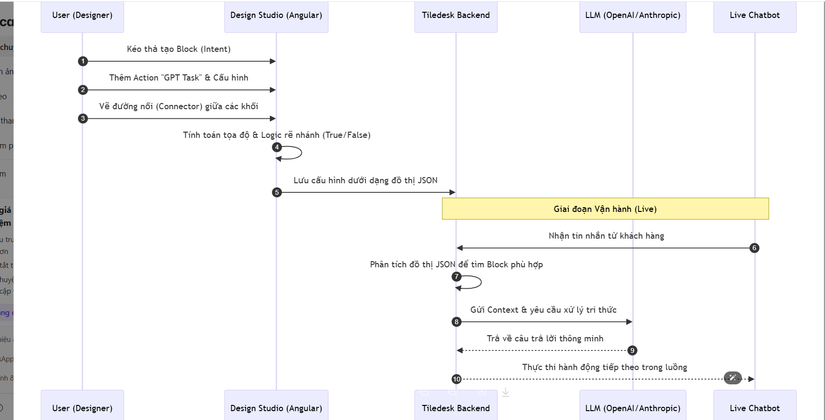Screen dimensions: 825x420
Task: Select the circled number 4 marker
Action: pos(277,147)
